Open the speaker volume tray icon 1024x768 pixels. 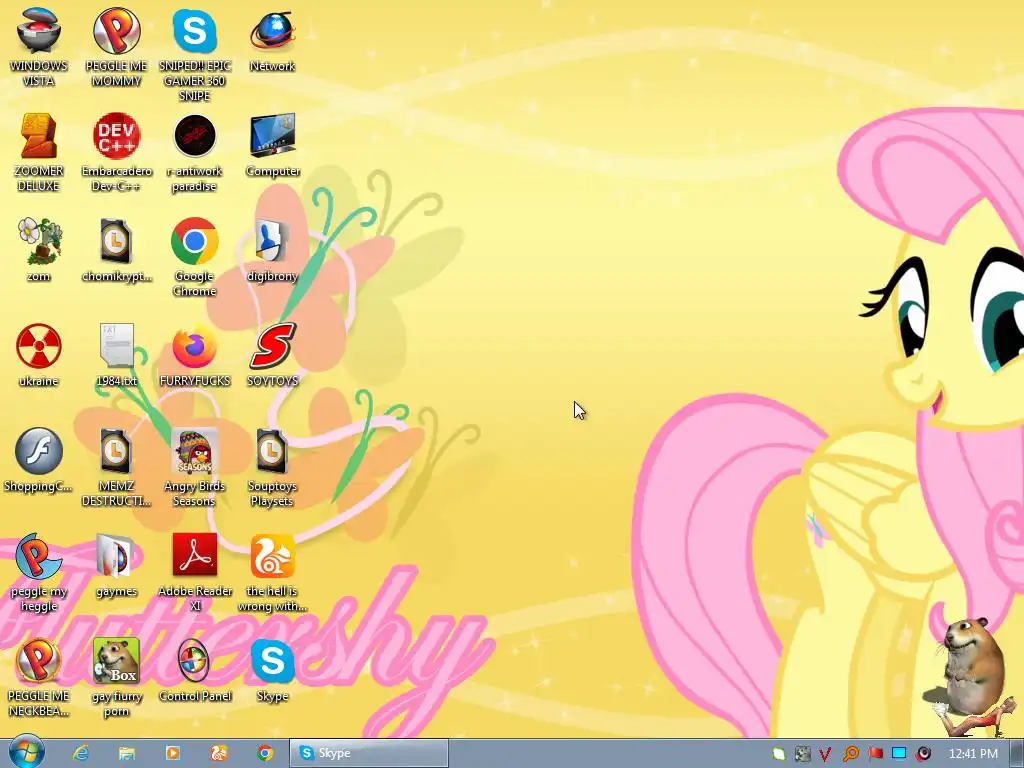pyautogui.click(x=923, y=754)
